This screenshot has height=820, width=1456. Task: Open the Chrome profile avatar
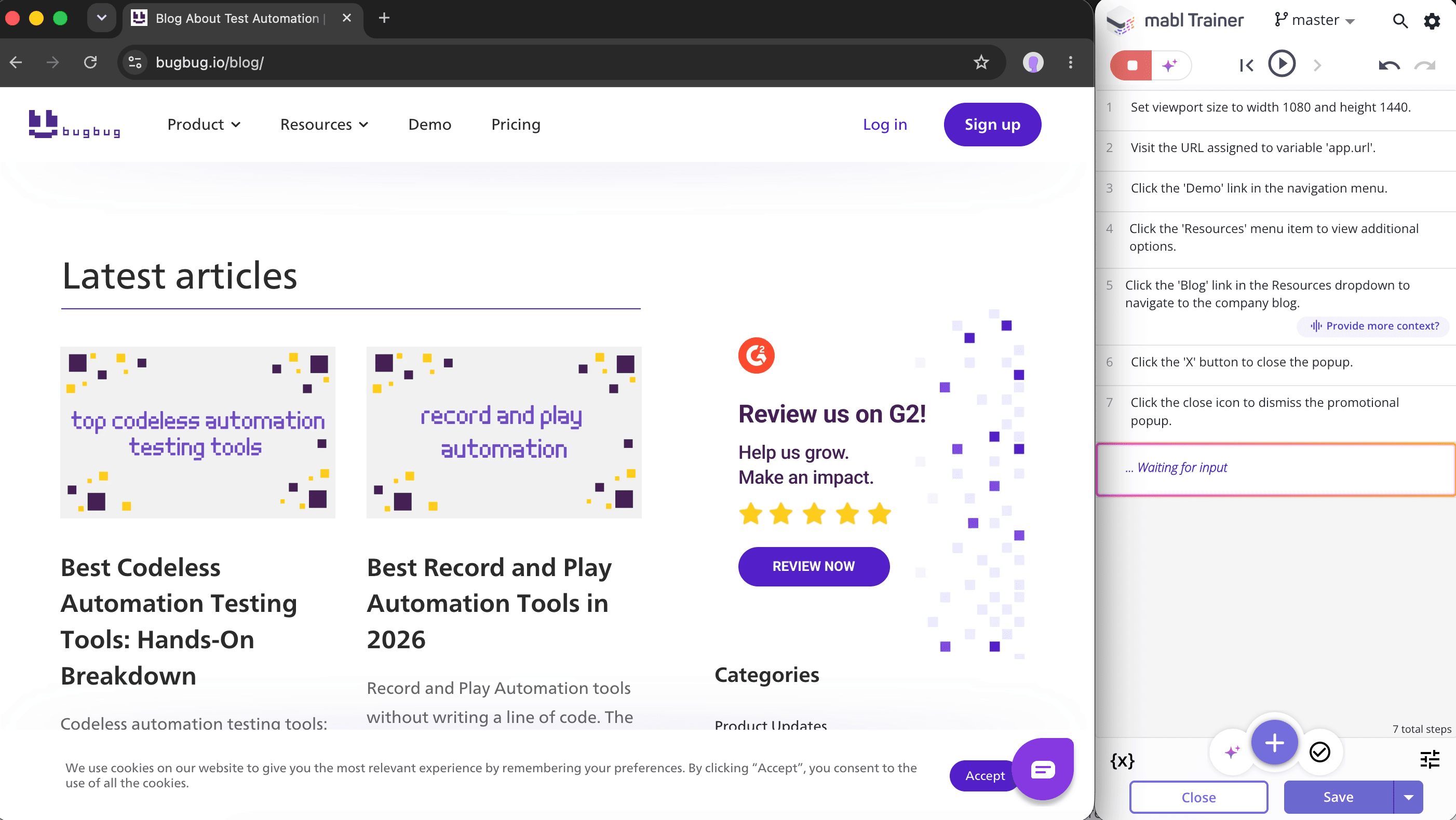point(1033,62)
